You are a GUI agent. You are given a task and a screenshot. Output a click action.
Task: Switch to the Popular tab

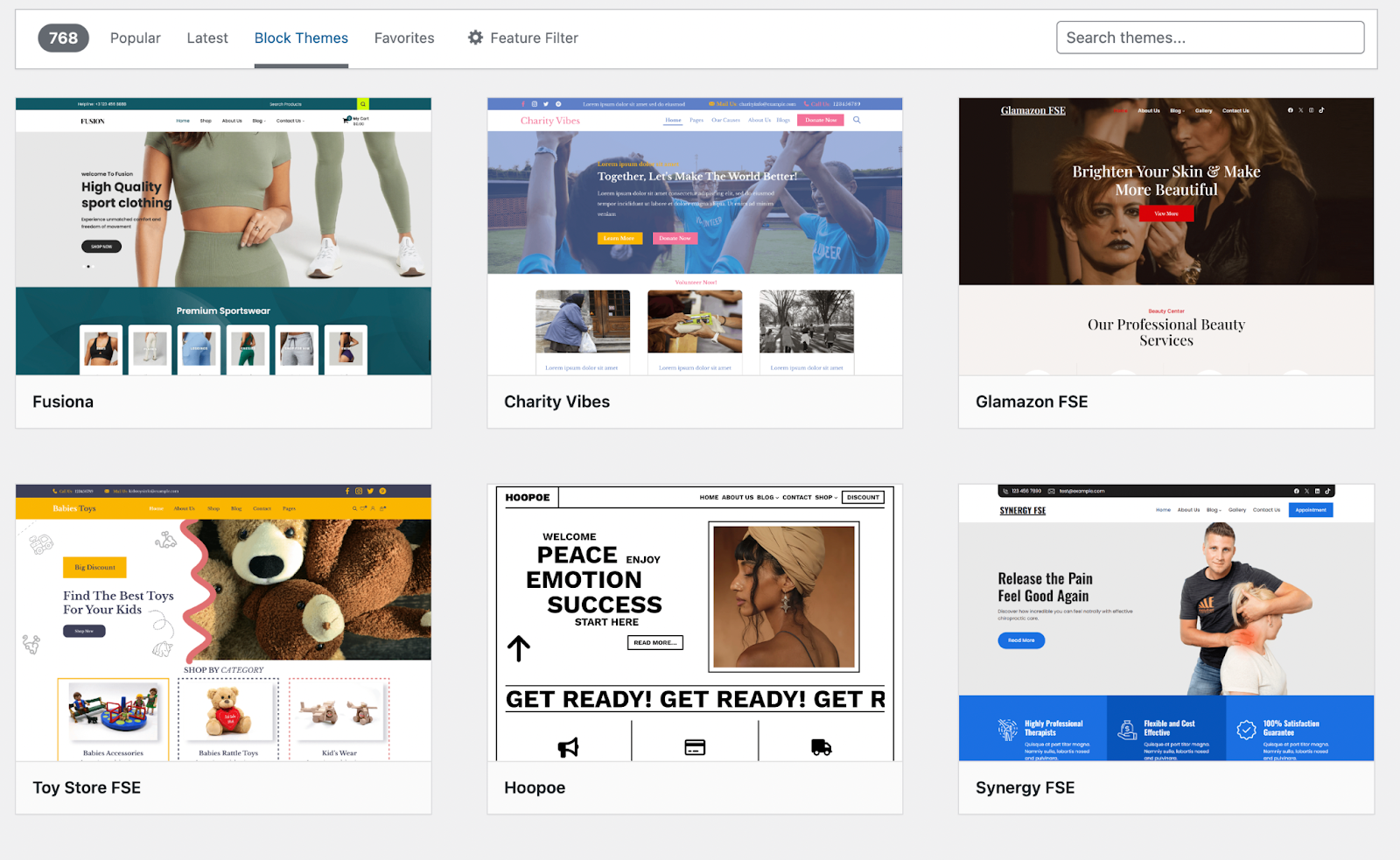(135, 38)
